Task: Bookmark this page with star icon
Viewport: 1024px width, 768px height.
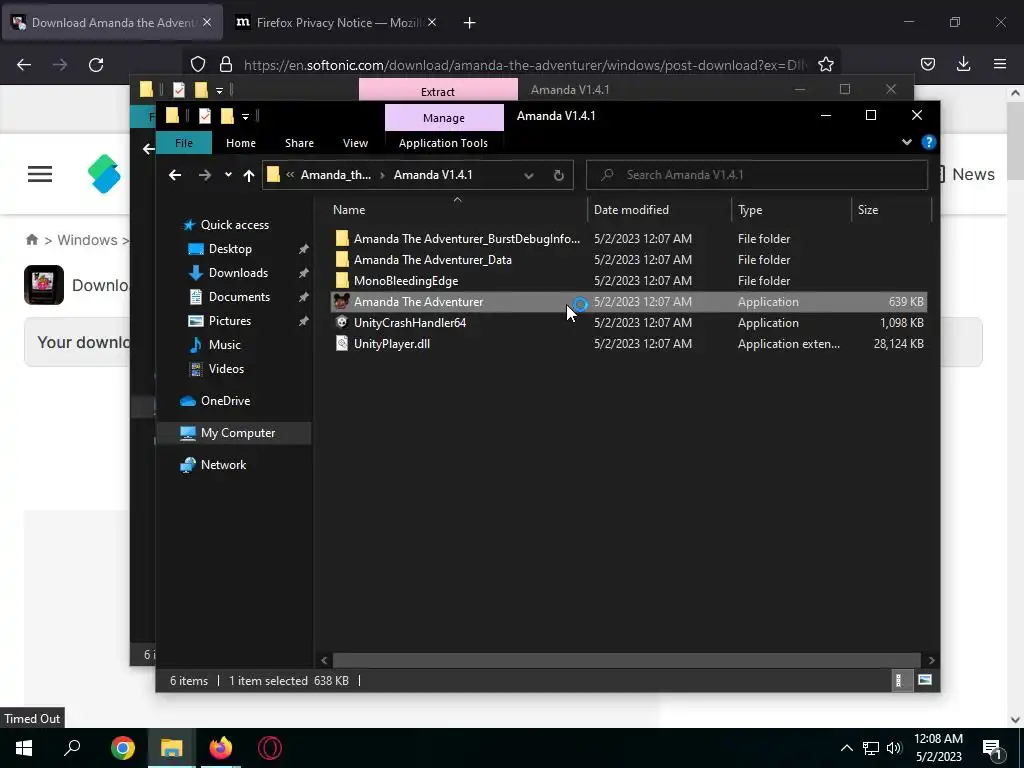Action: pos(825,65)
